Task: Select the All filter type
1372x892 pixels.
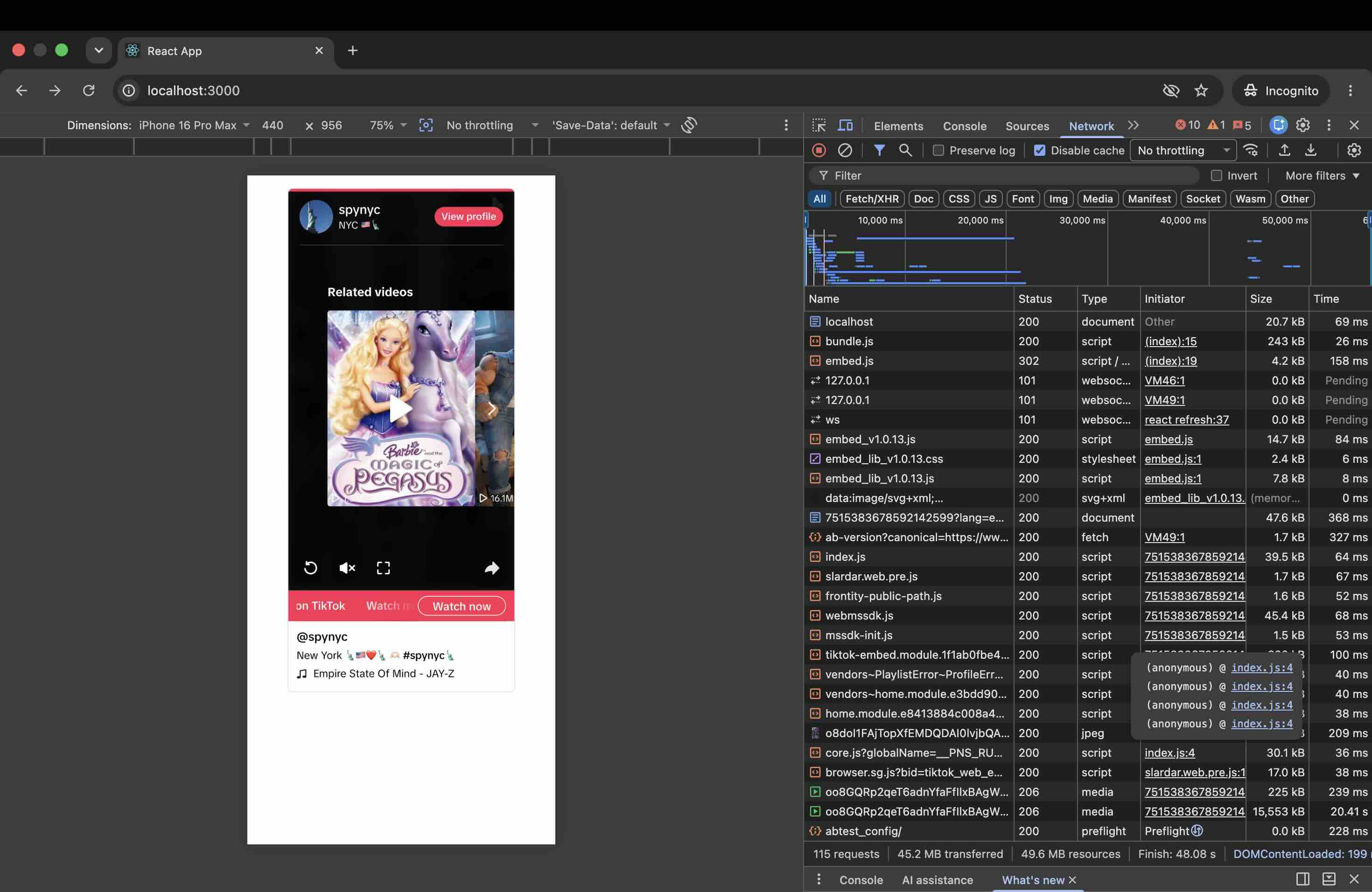Action: (819, 199)
